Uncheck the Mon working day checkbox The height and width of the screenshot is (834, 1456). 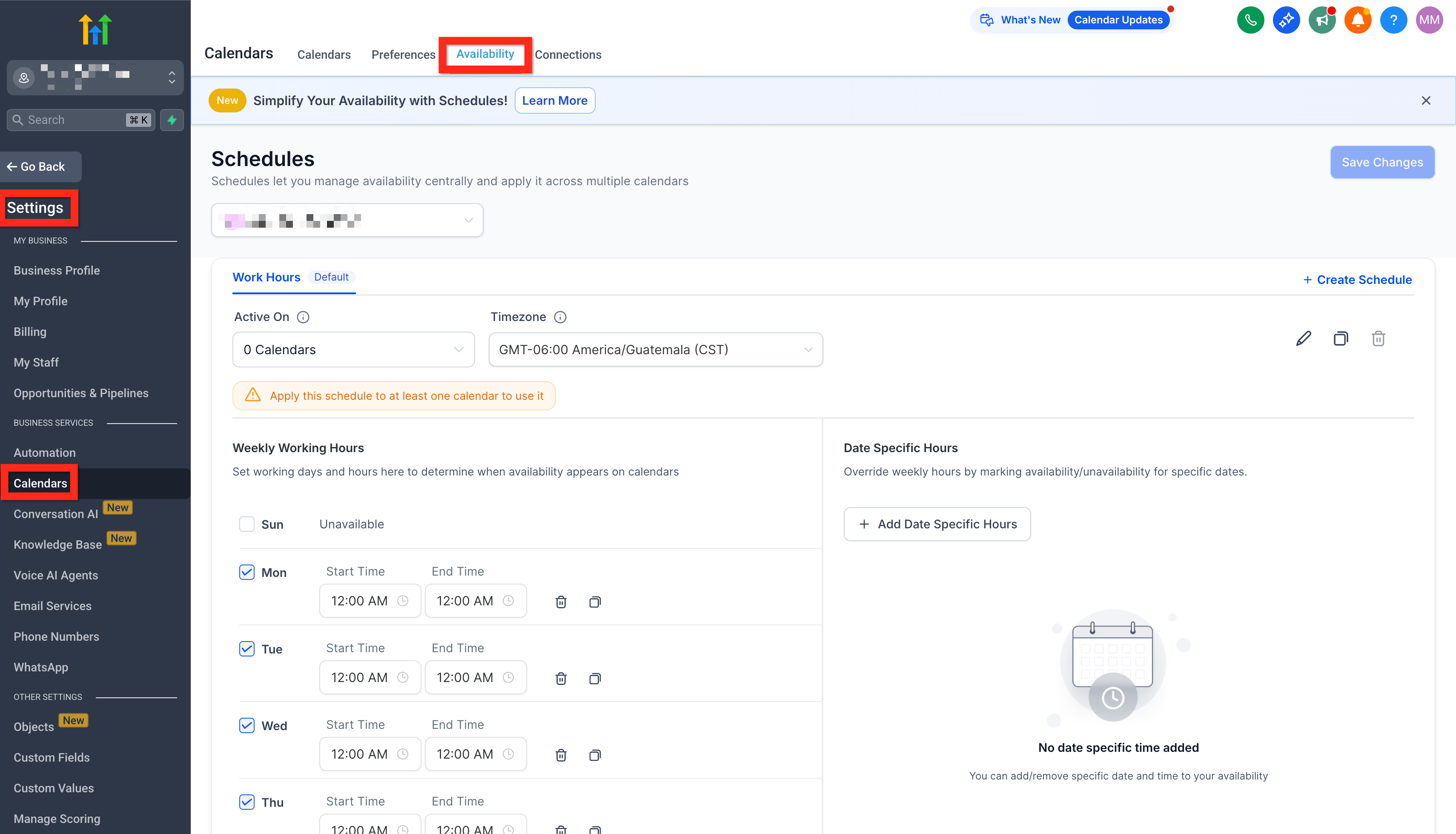pyautogui.click(x=246, y=572)
